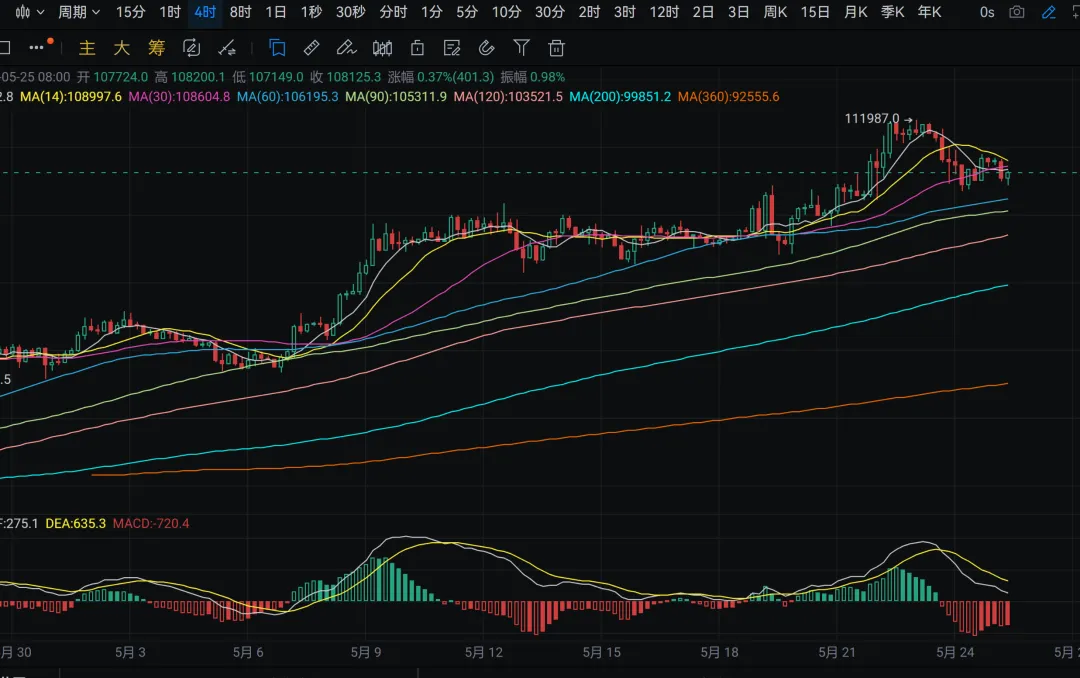Choose the 30秒 interval

tap(351, 12)
